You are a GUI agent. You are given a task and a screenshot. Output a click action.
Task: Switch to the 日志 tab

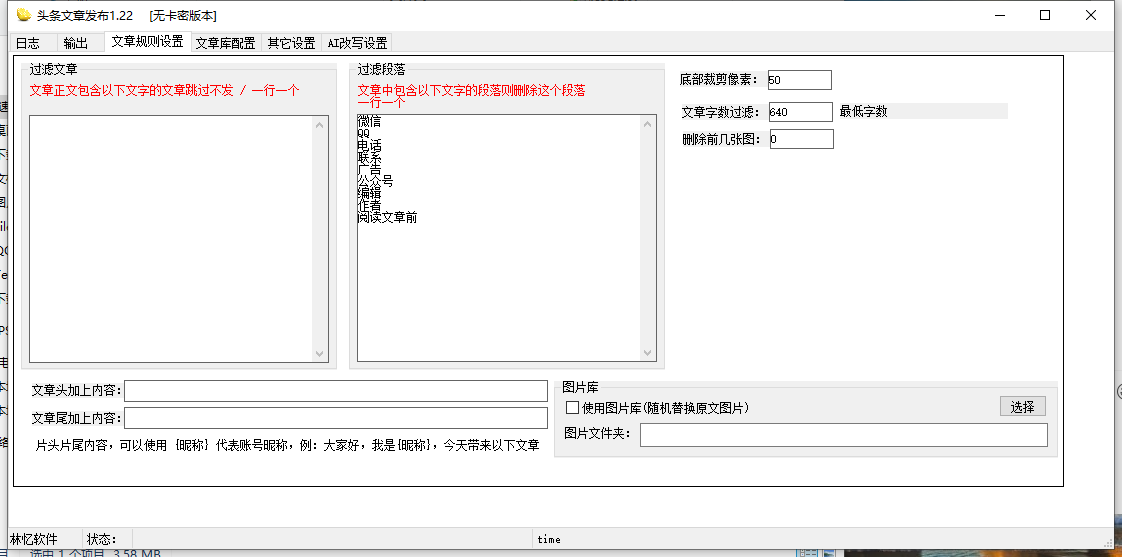coord(28,43)
